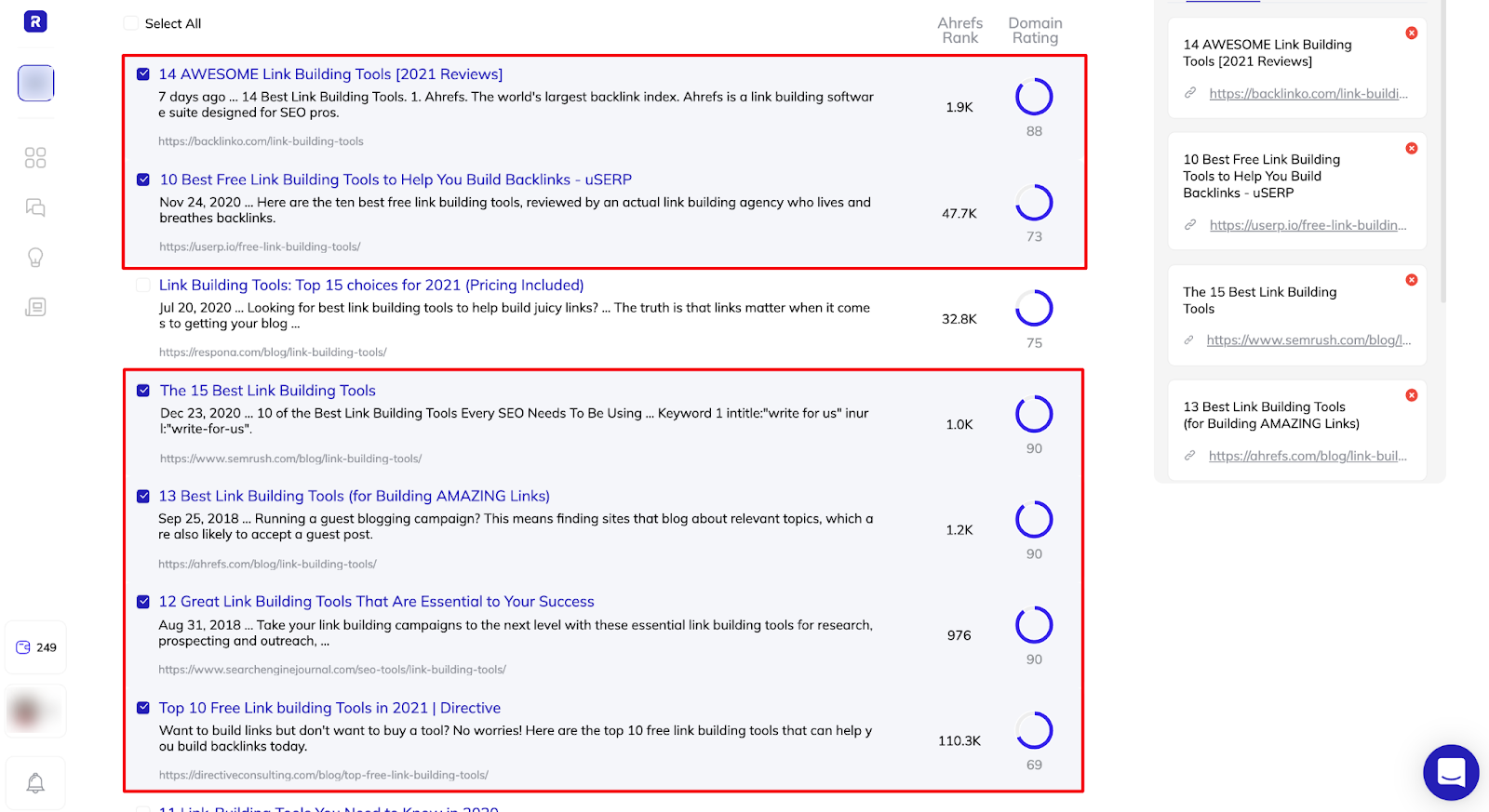This screenshot has height=812, width=1489.
Task: Click the 32.8K Ahrefs rank value
Action: (x=959, y=319)
